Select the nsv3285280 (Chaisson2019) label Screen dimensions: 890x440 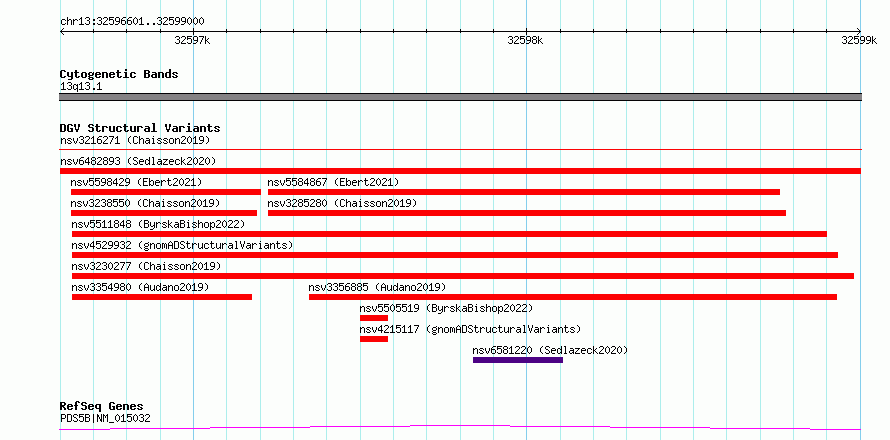(342, 203)
